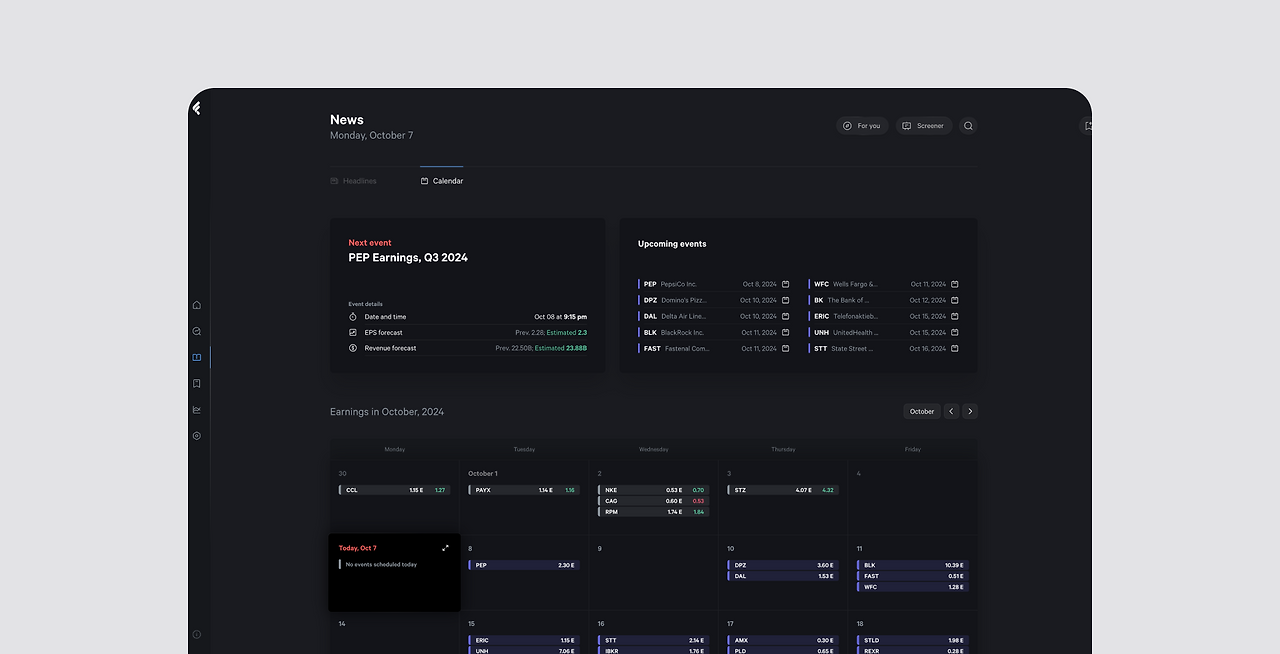Open the FAST 0.51 E calendar entry
Viewport: 1280px width, 654px height.
coord(913,576)
